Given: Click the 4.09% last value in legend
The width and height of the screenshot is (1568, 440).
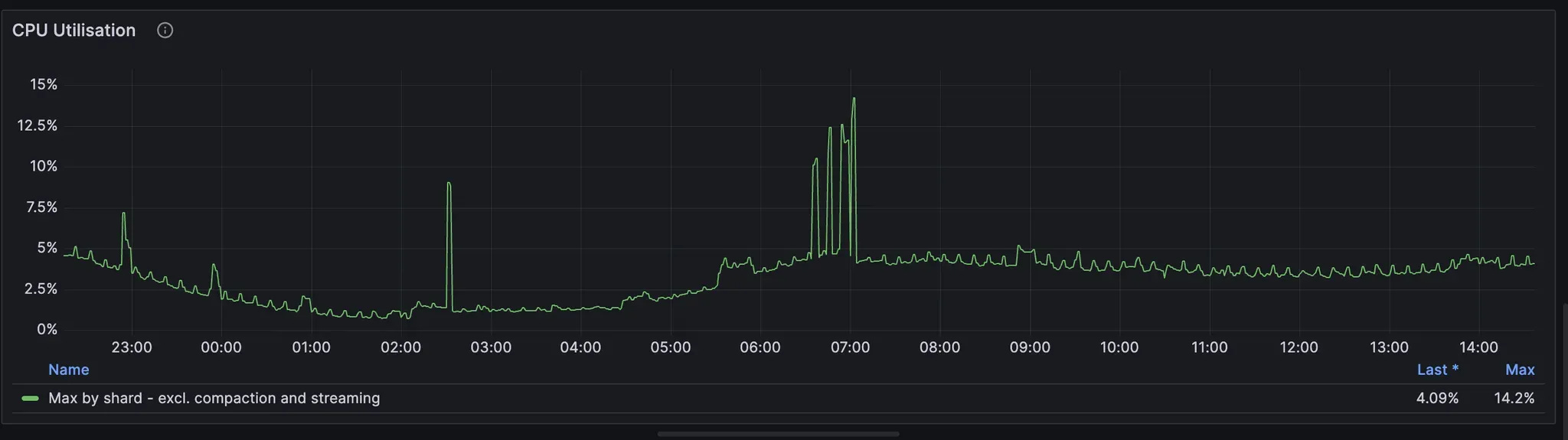Looking at the screenshot, I should click(x=1437, y=399).
